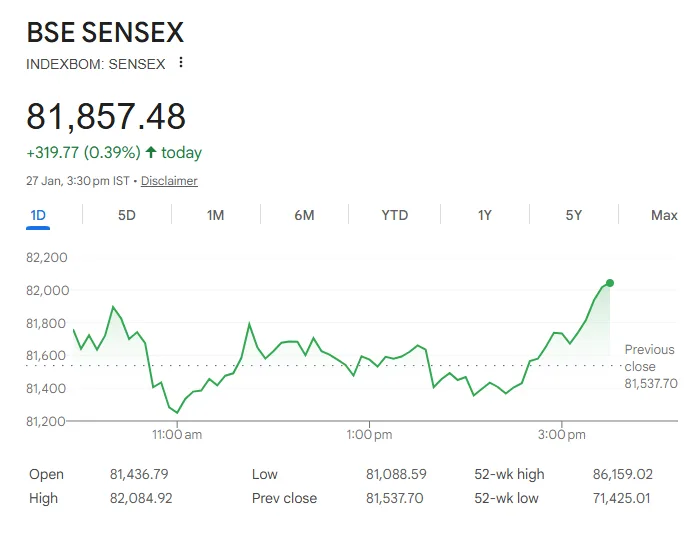
Task: Click the Open value 81,436.79
Action: point(139,474)
